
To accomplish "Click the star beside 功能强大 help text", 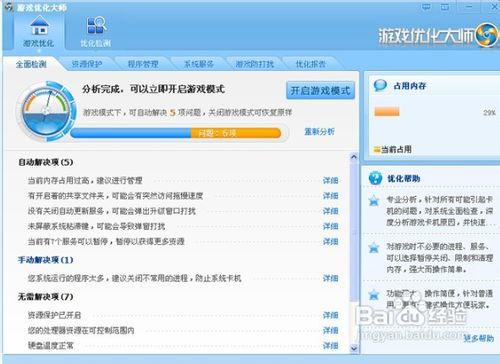I will pos(374,295).
